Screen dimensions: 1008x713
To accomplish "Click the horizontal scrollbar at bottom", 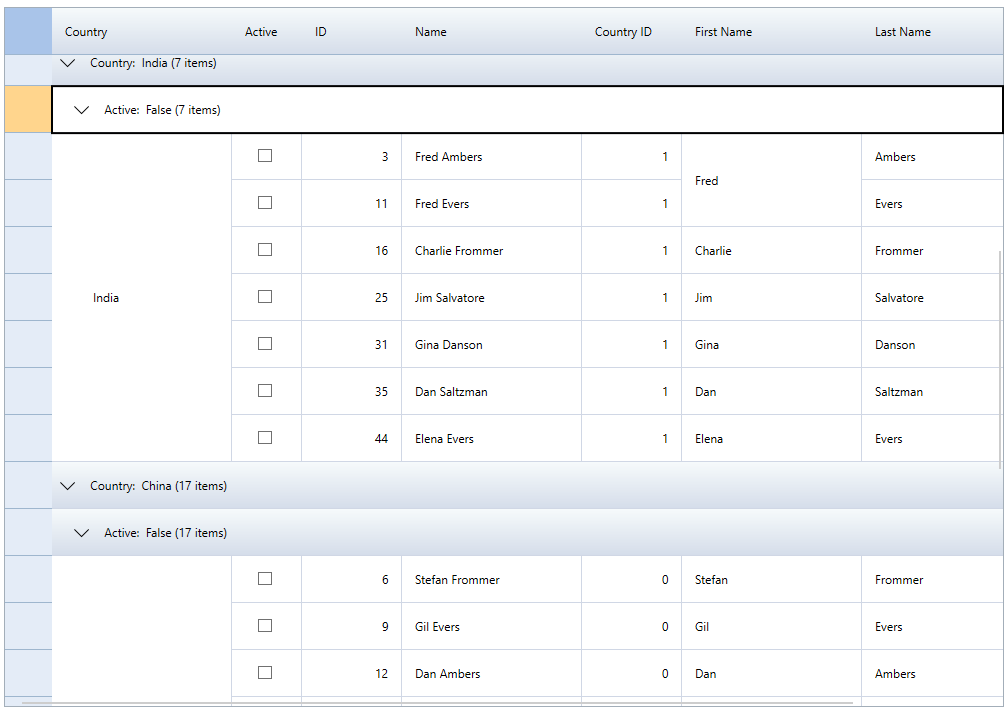I will [x=440, y=704].
